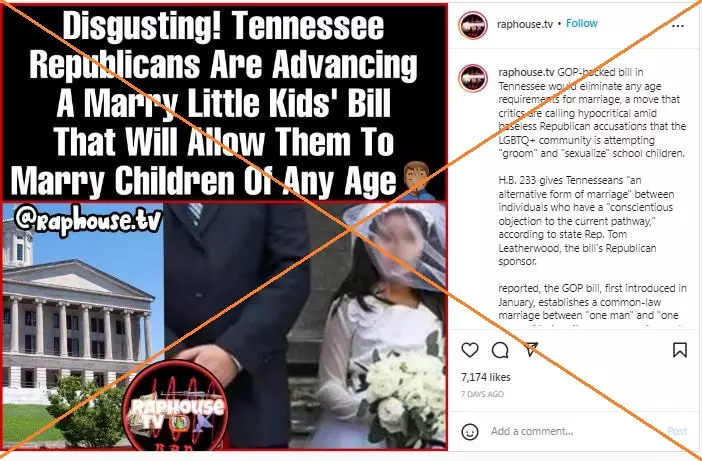The image size is (702, 461).
Task: Submit comment with Post button
Action: [677, 431]
